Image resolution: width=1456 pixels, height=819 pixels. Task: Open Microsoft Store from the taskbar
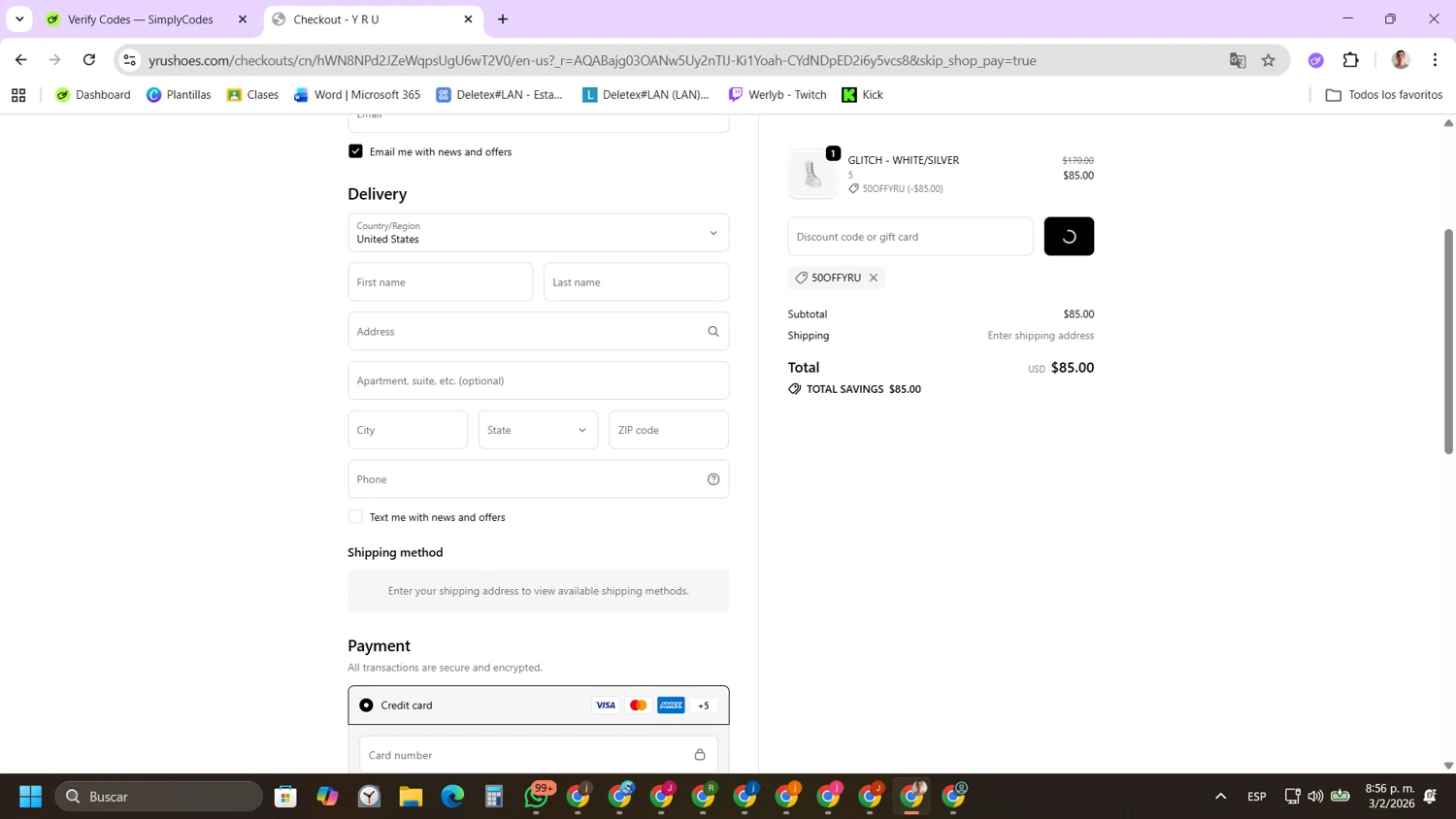click(x=285, y=797)
